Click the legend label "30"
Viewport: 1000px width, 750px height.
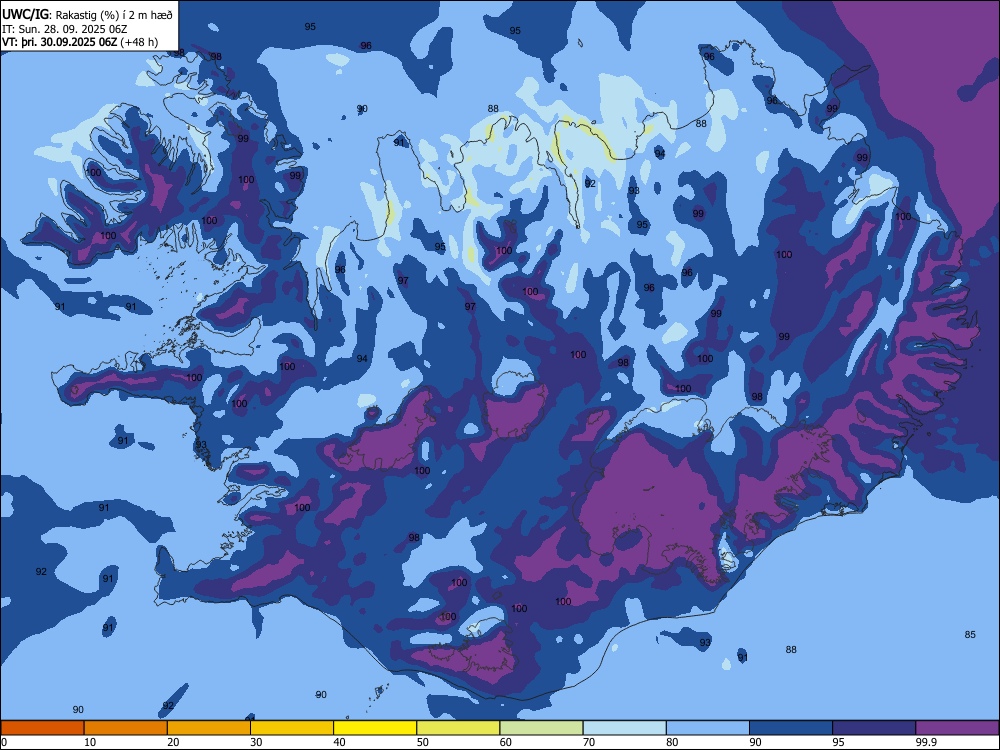point(256,742)
